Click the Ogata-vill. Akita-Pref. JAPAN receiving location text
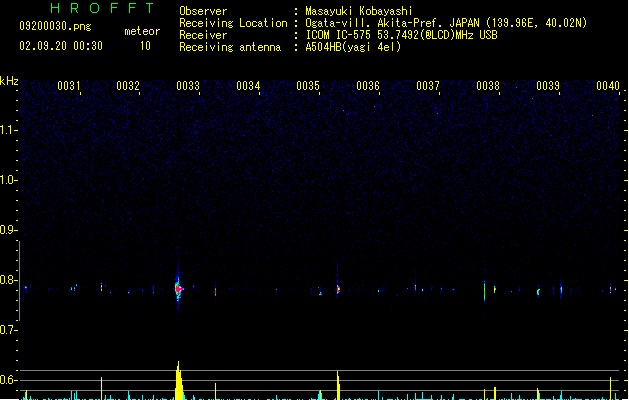Screen dimensions: 629x400 (446, 23)
